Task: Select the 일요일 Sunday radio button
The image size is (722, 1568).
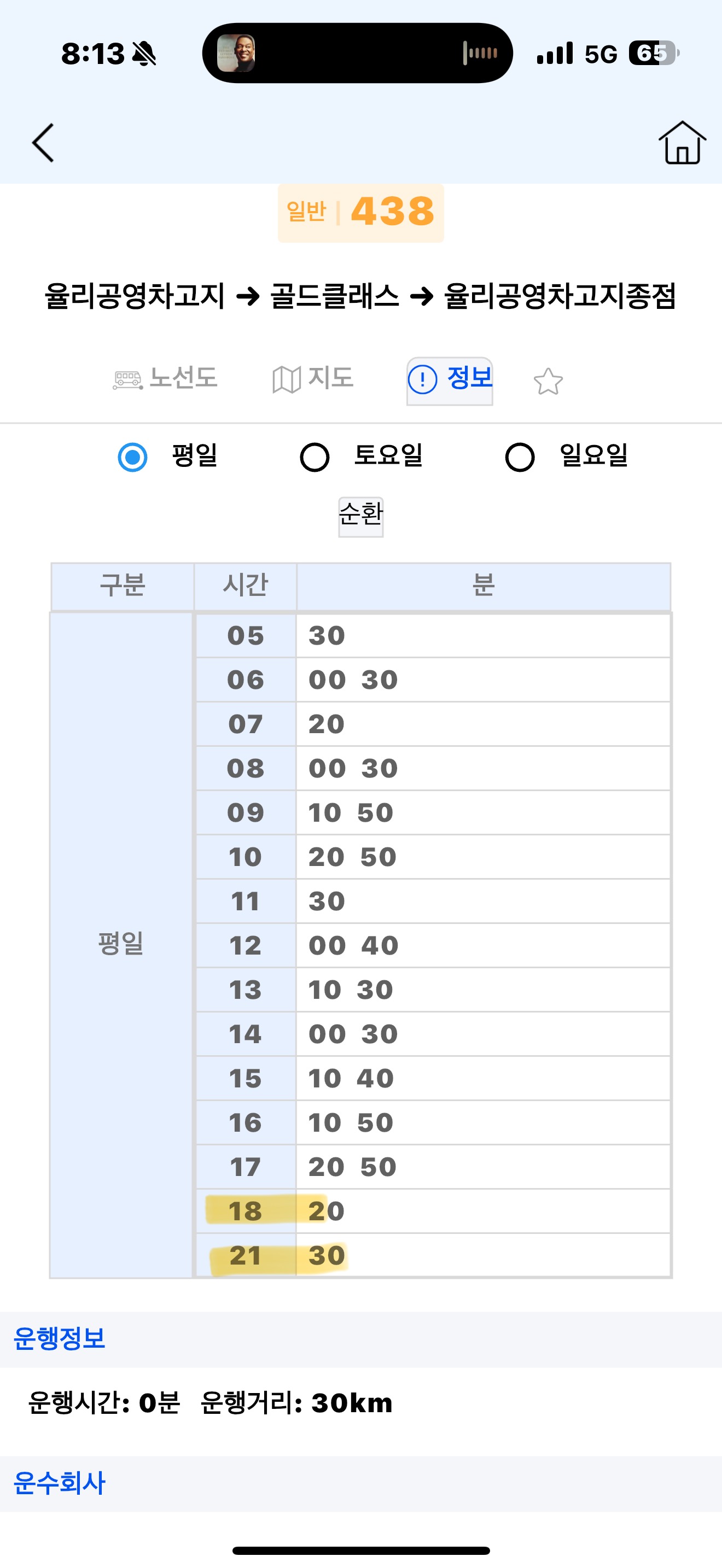Action: click(520, 457)
